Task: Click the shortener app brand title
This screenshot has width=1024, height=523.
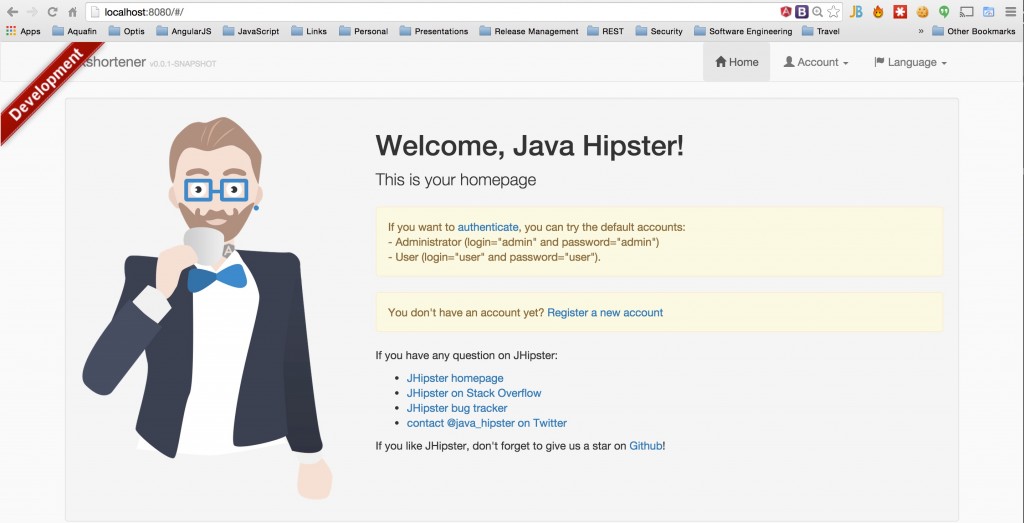Action: (x=112, y=63)
